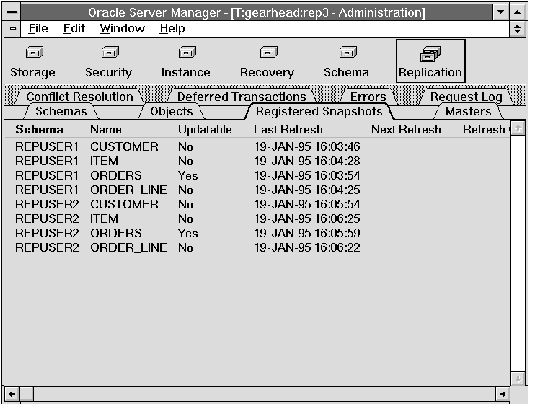
Task: Select the REPUSER1 ITEM snapshot row
Action: [x=188, y=161]
